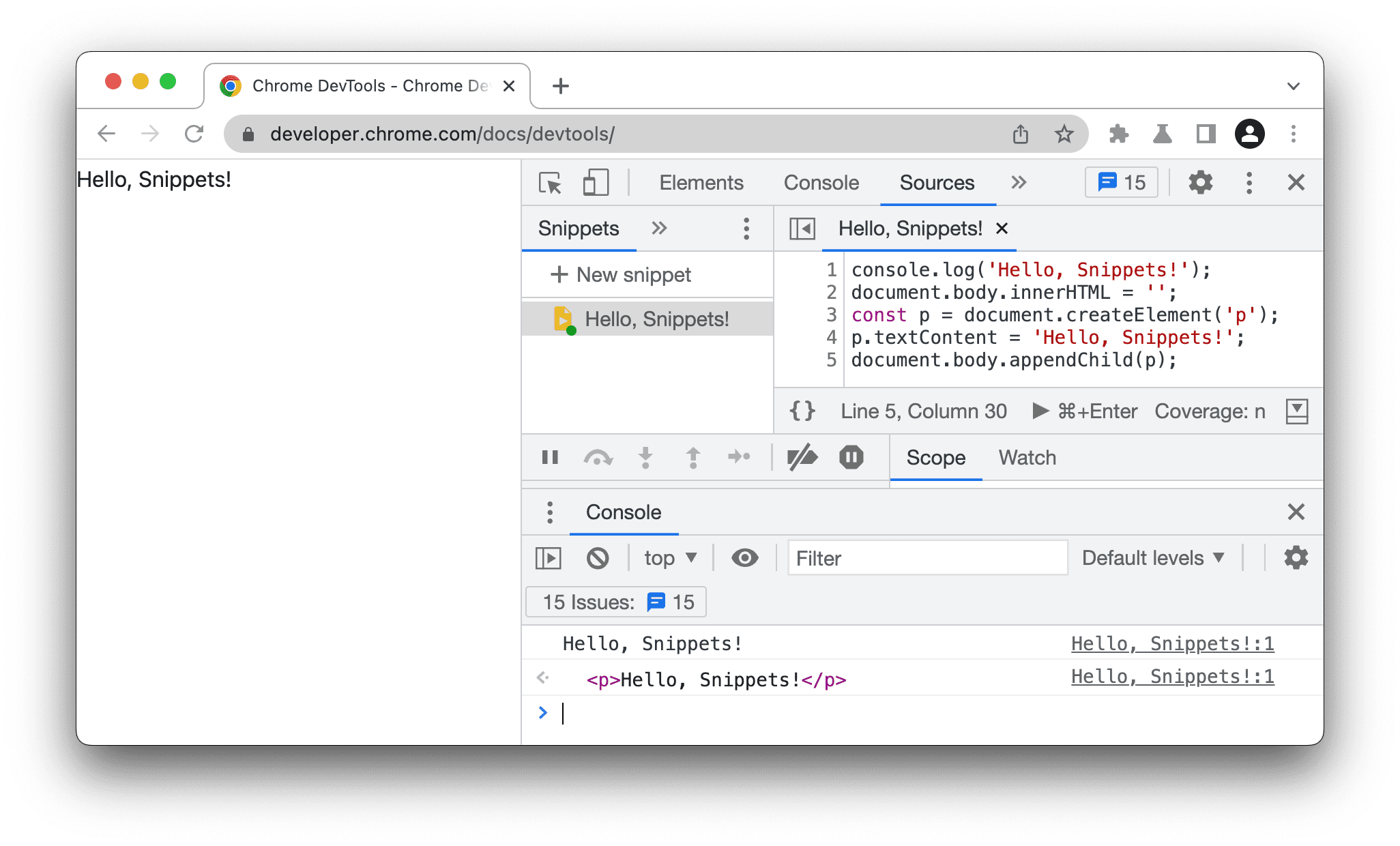Click the Default levels dropdown

(x=1154, y=558)
